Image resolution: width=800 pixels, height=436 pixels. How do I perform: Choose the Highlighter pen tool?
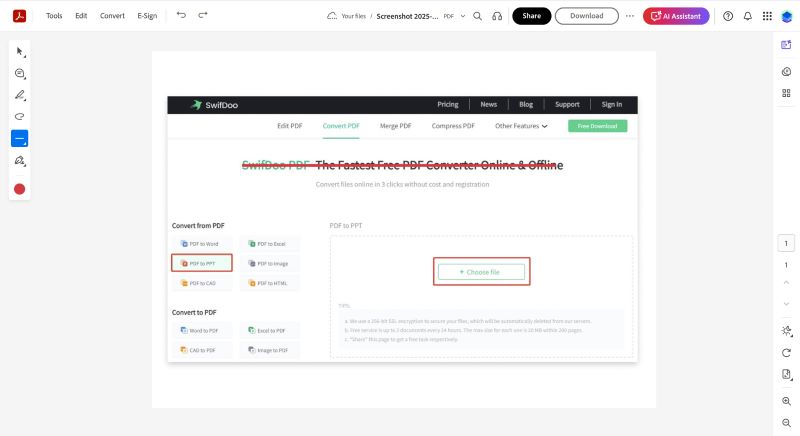click(x=20, y=95)
